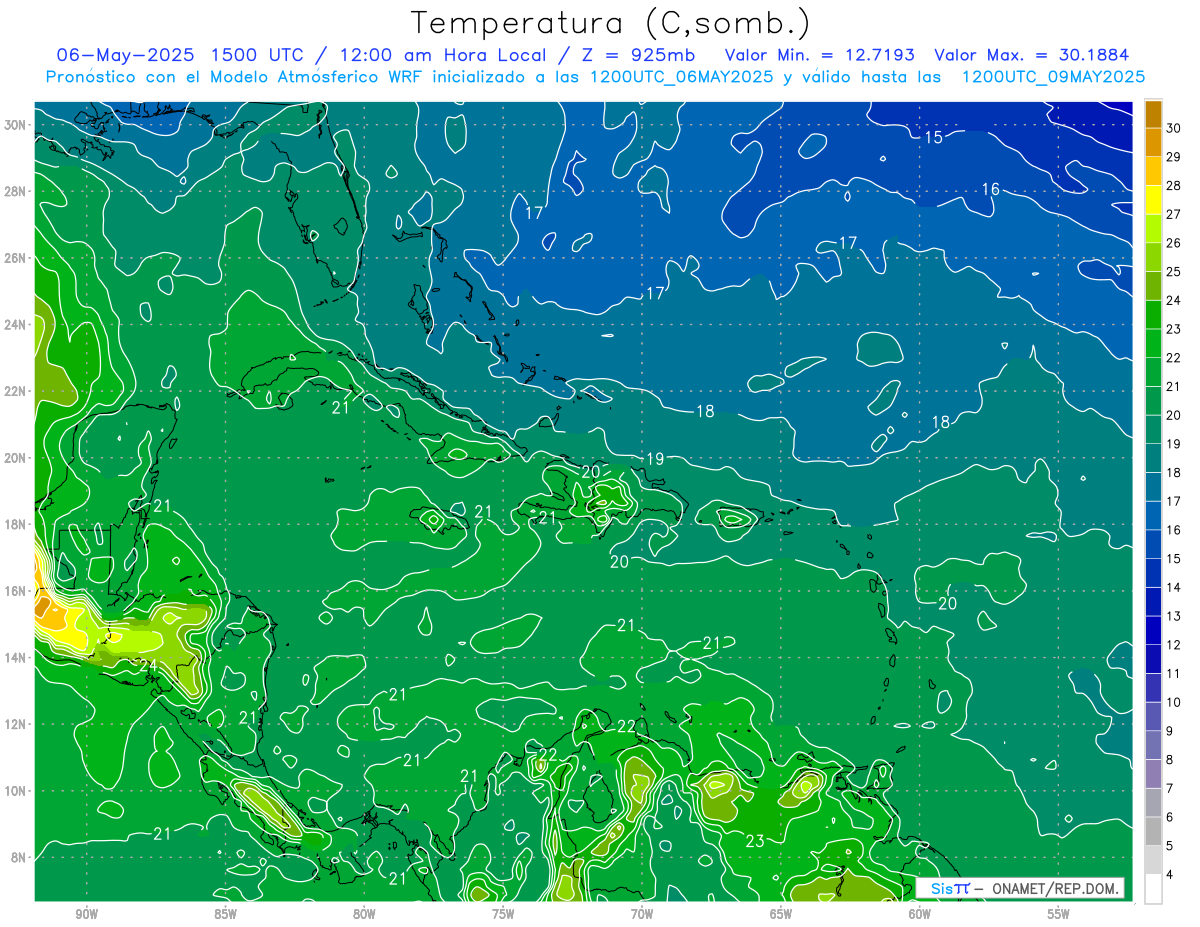Click the 8N latitude axis label
1200x927 pixels.
18,857
